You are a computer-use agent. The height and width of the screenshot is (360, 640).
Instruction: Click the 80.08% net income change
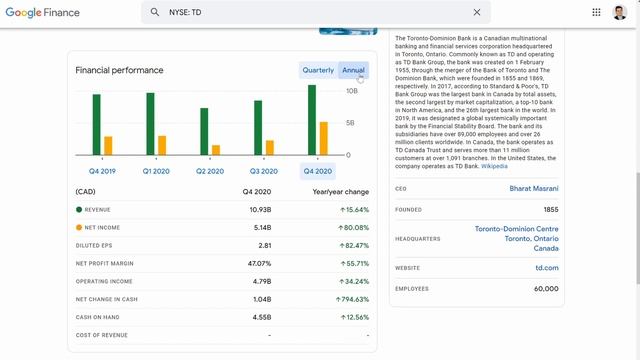click(x=353, y=228)
